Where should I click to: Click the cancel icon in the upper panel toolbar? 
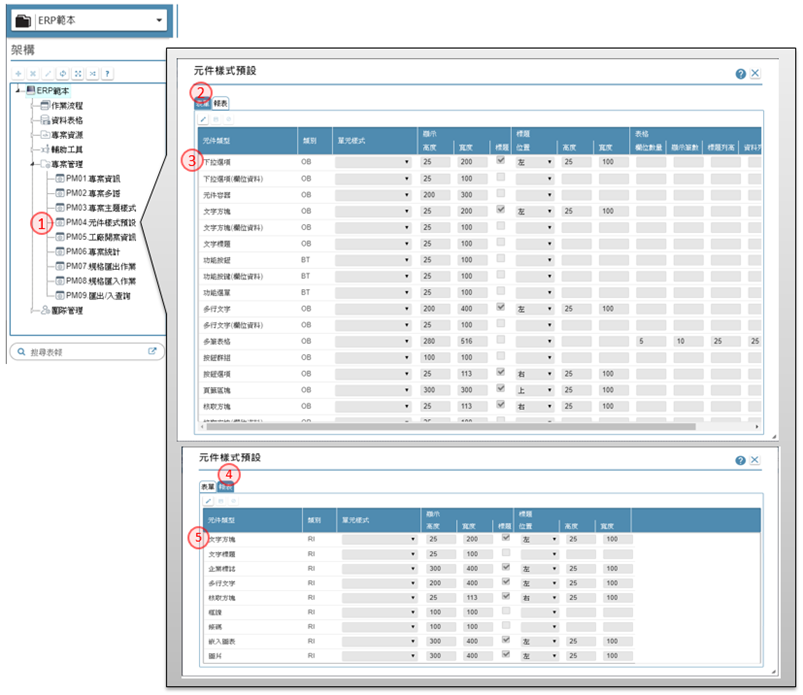click(228, 119)
